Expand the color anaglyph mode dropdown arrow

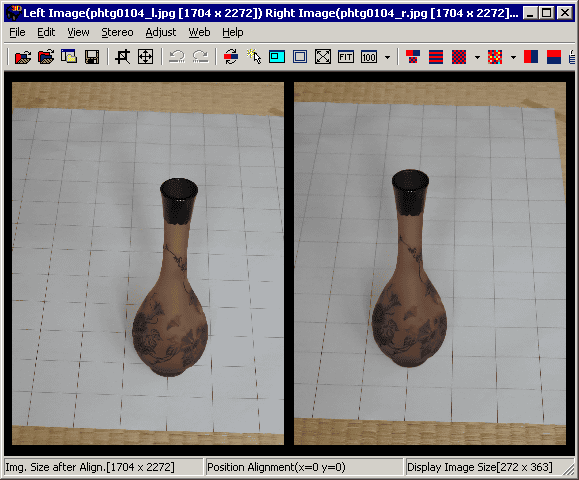(x=513, y=57)
